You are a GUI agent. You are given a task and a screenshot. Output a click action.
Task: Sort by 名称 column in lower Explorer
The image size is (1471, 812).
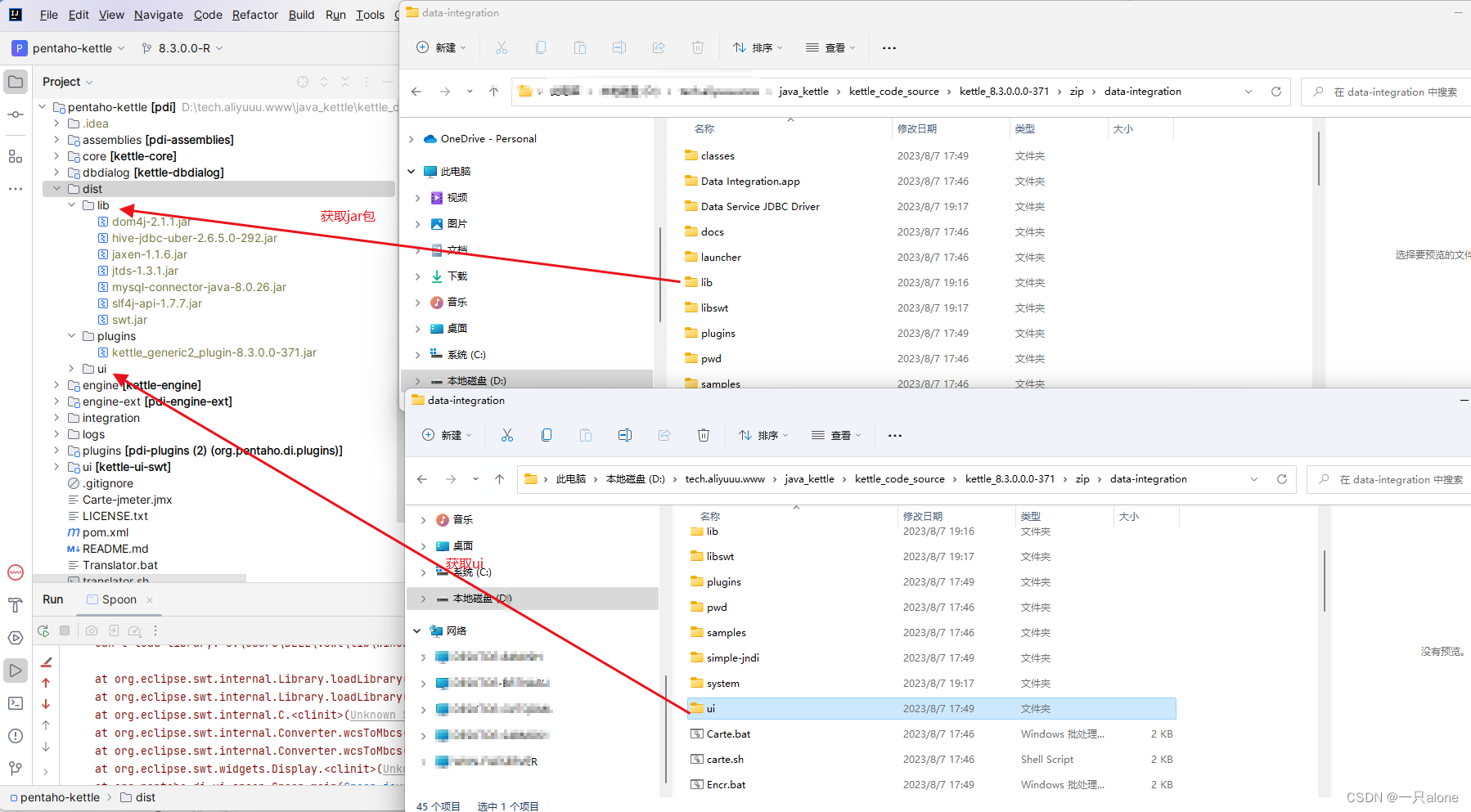(x=710, y=516)
